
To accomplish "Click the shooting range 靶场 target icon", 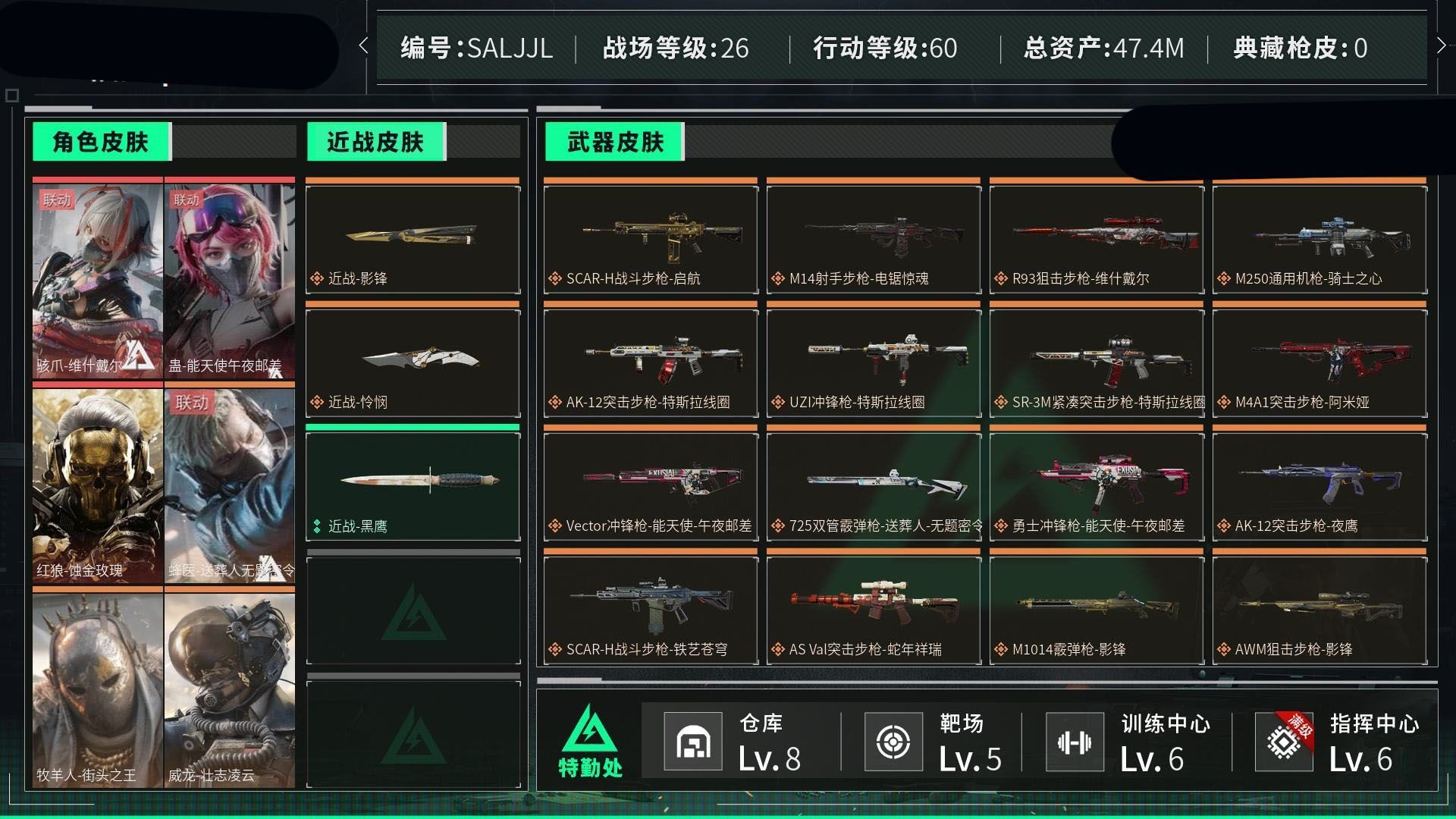I will pos(893,742).
